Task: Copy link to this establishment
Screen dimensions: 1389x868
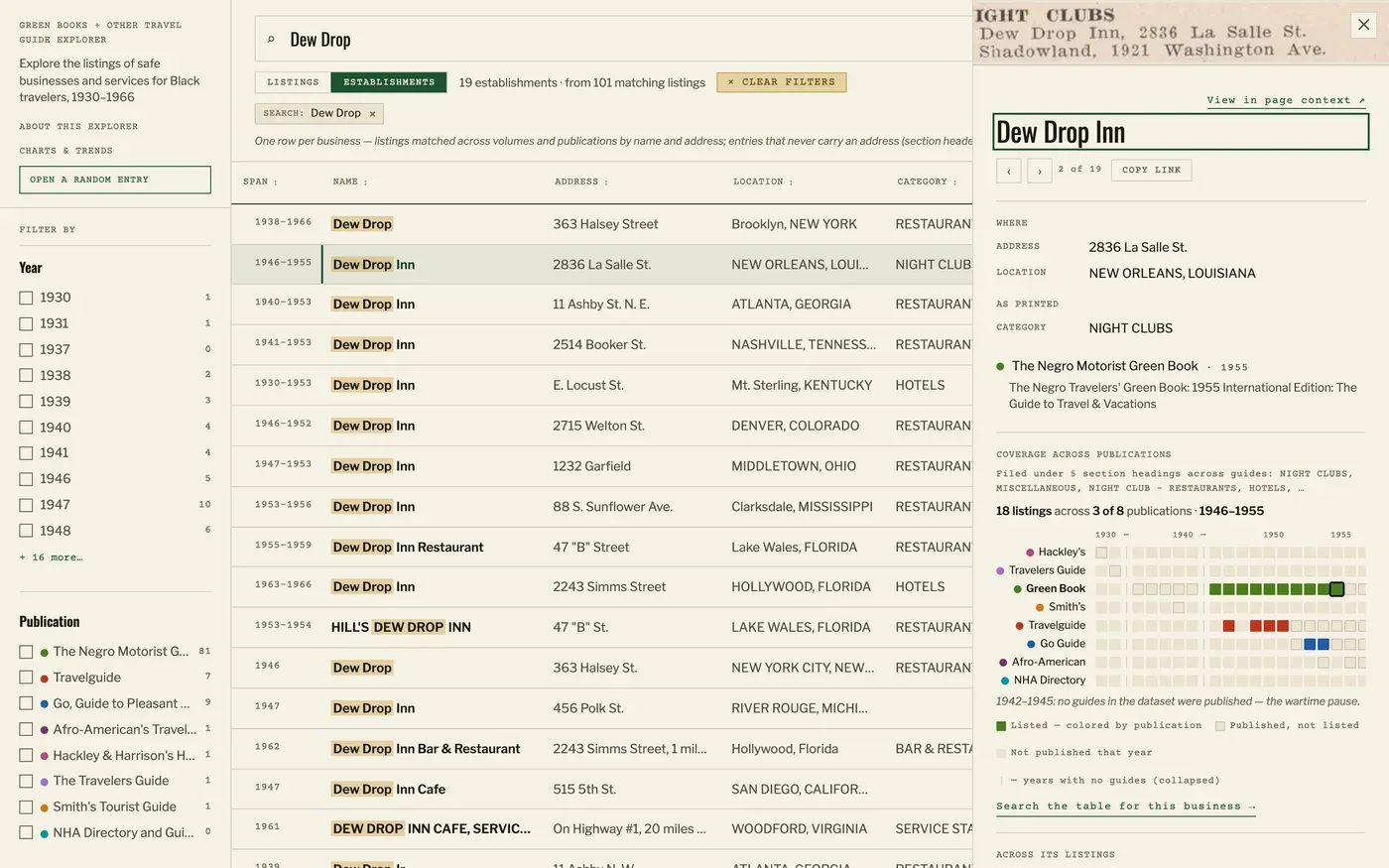Action: (x=1152, y=171)
